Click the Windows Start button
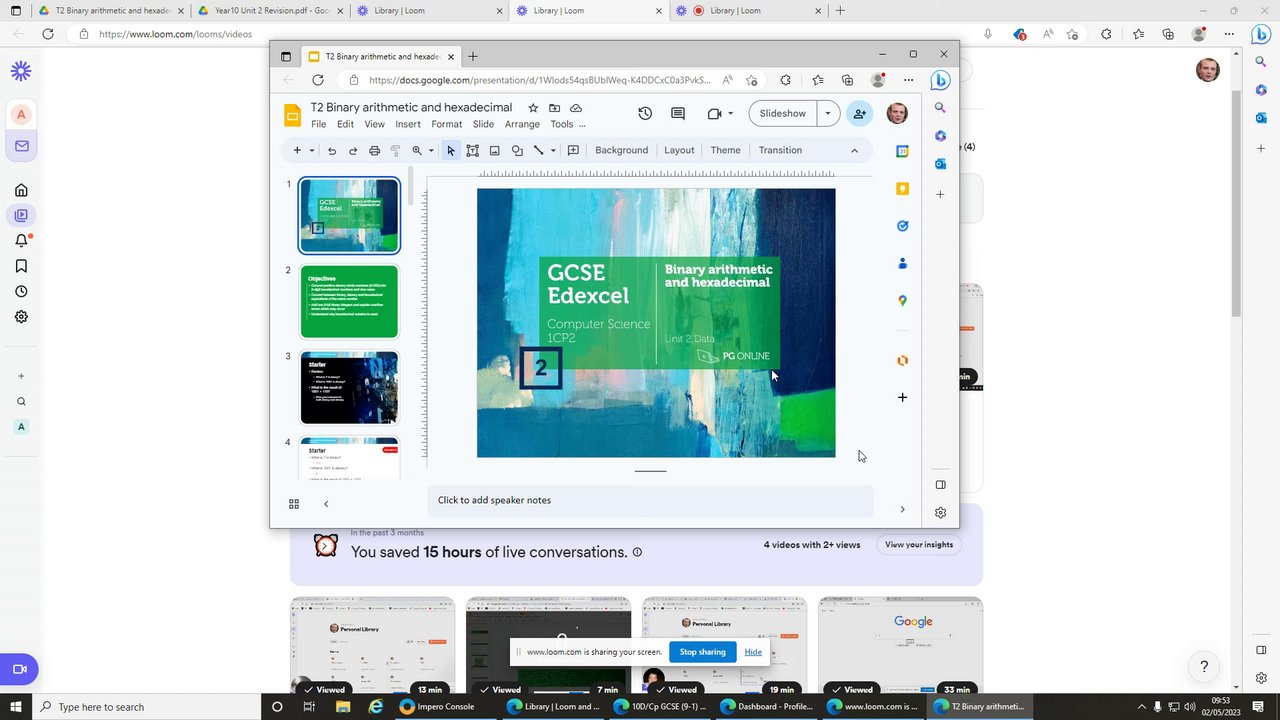1280x720 pixels. [x=15, y=707]
